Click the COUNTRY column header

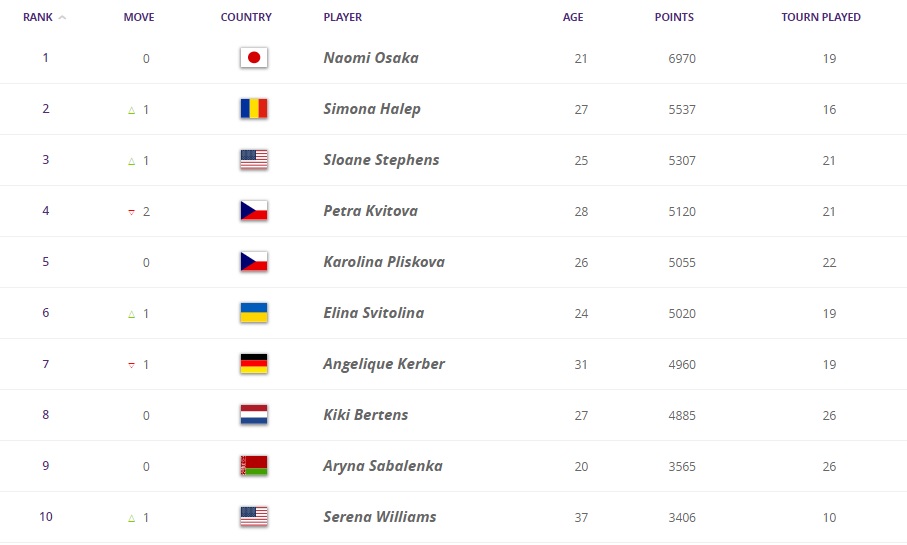click(246, 17)
